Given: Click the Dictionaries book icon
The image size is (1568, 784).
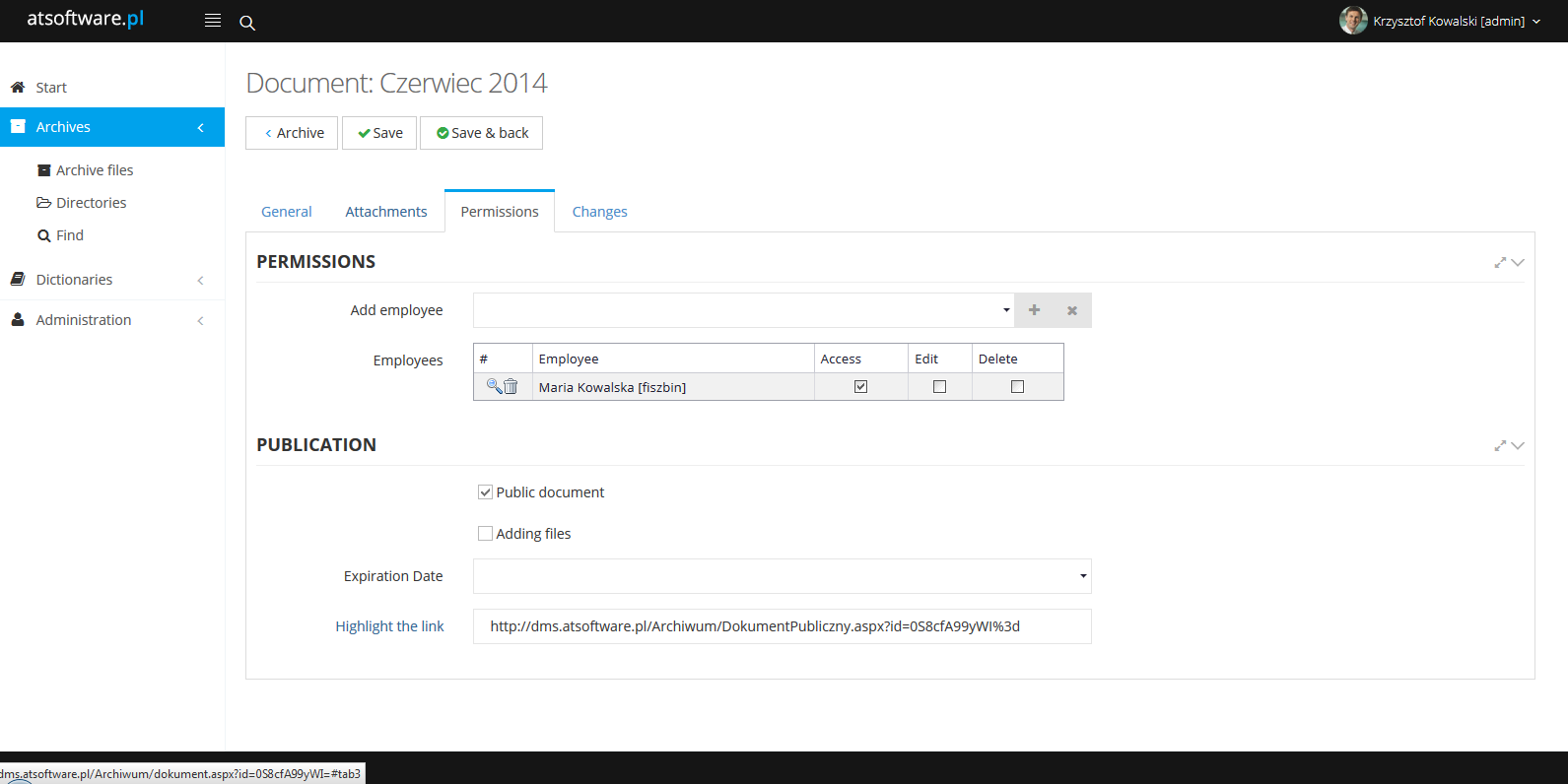Looking at the screenshot, I should click(x=18, y=279).
